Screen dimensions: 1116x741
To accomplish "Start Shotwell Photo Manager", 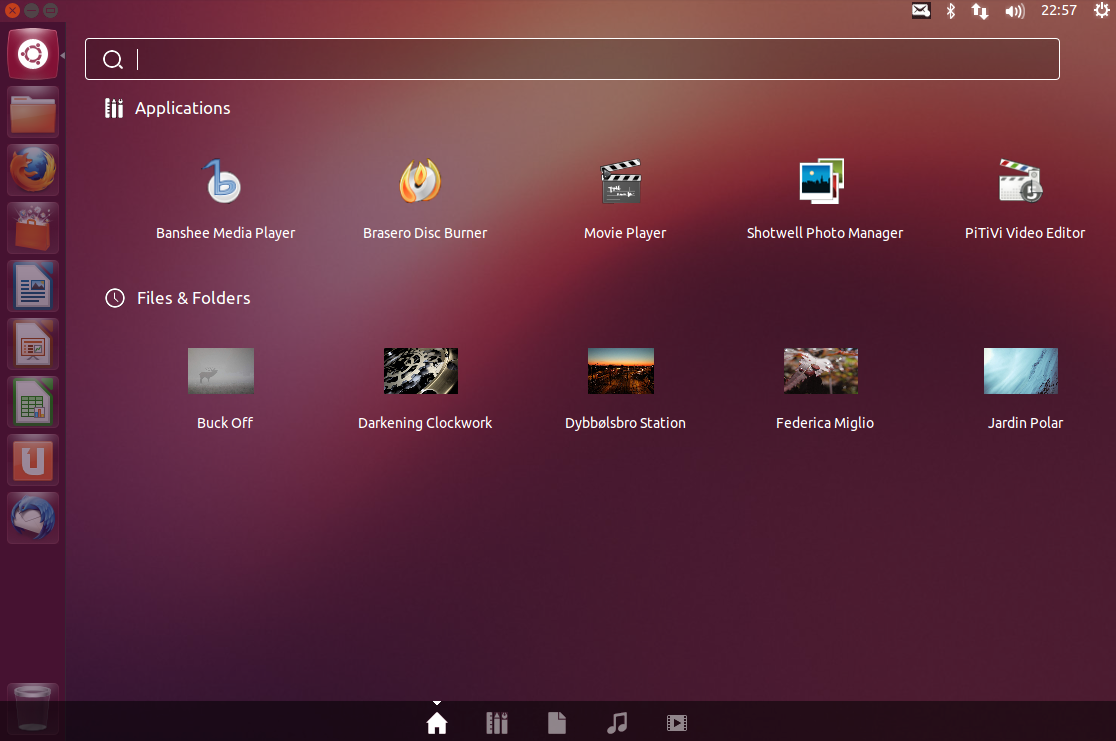I will click(x=824, y=195).
